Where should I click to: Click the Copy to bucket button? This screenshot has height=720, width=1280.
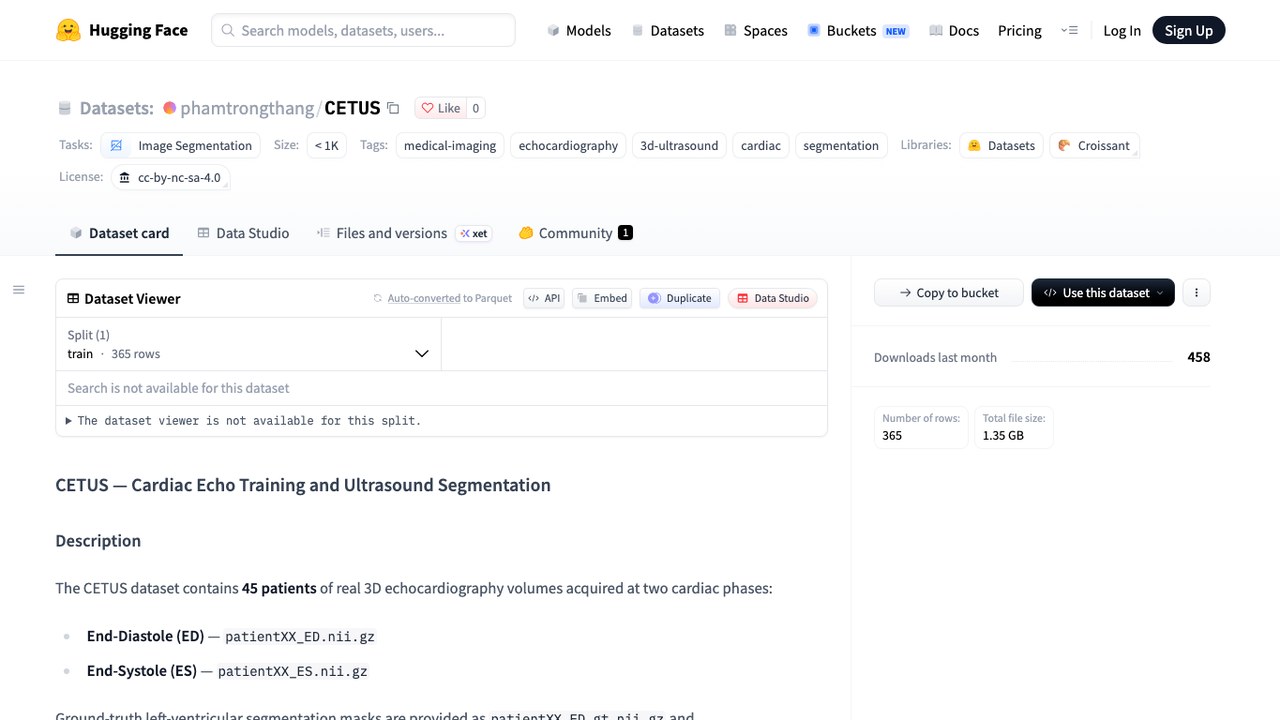949,293
